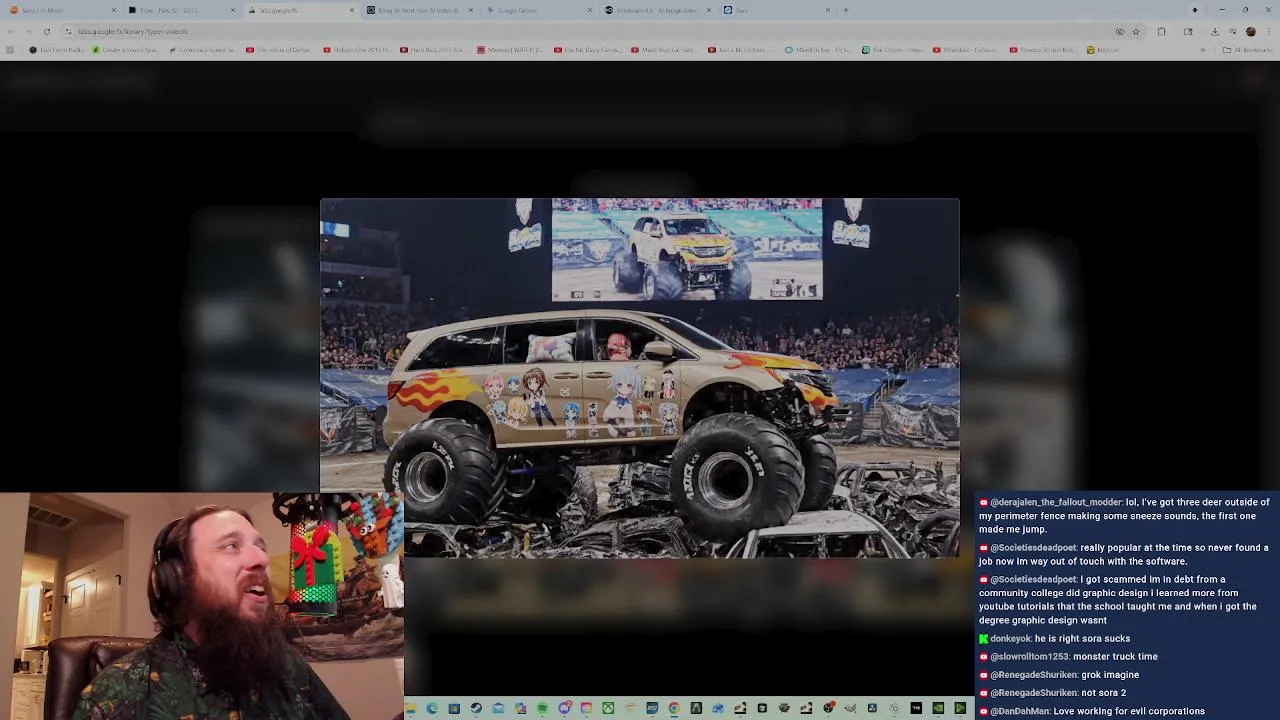Switch to Google Chrome in the taskbar
The height and width of the screenshot is (720, 1280).
(x=673, y=708)
